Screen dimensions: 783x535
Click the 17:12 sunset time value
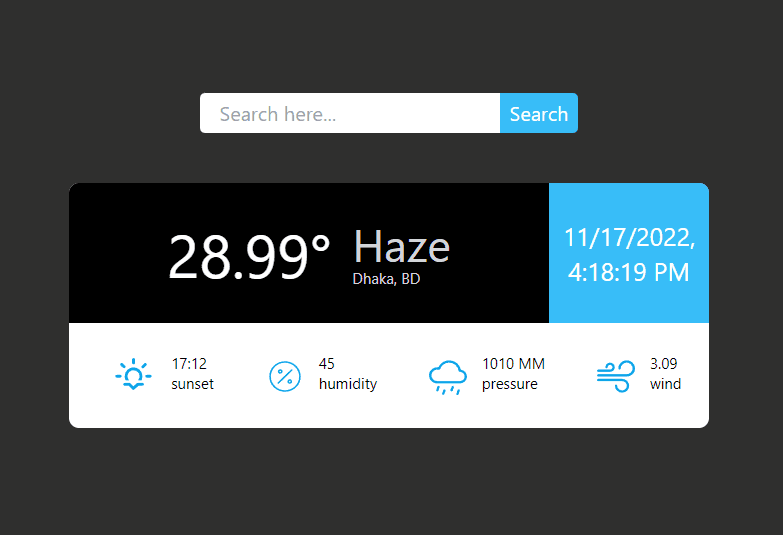click(x=189, y=364)
